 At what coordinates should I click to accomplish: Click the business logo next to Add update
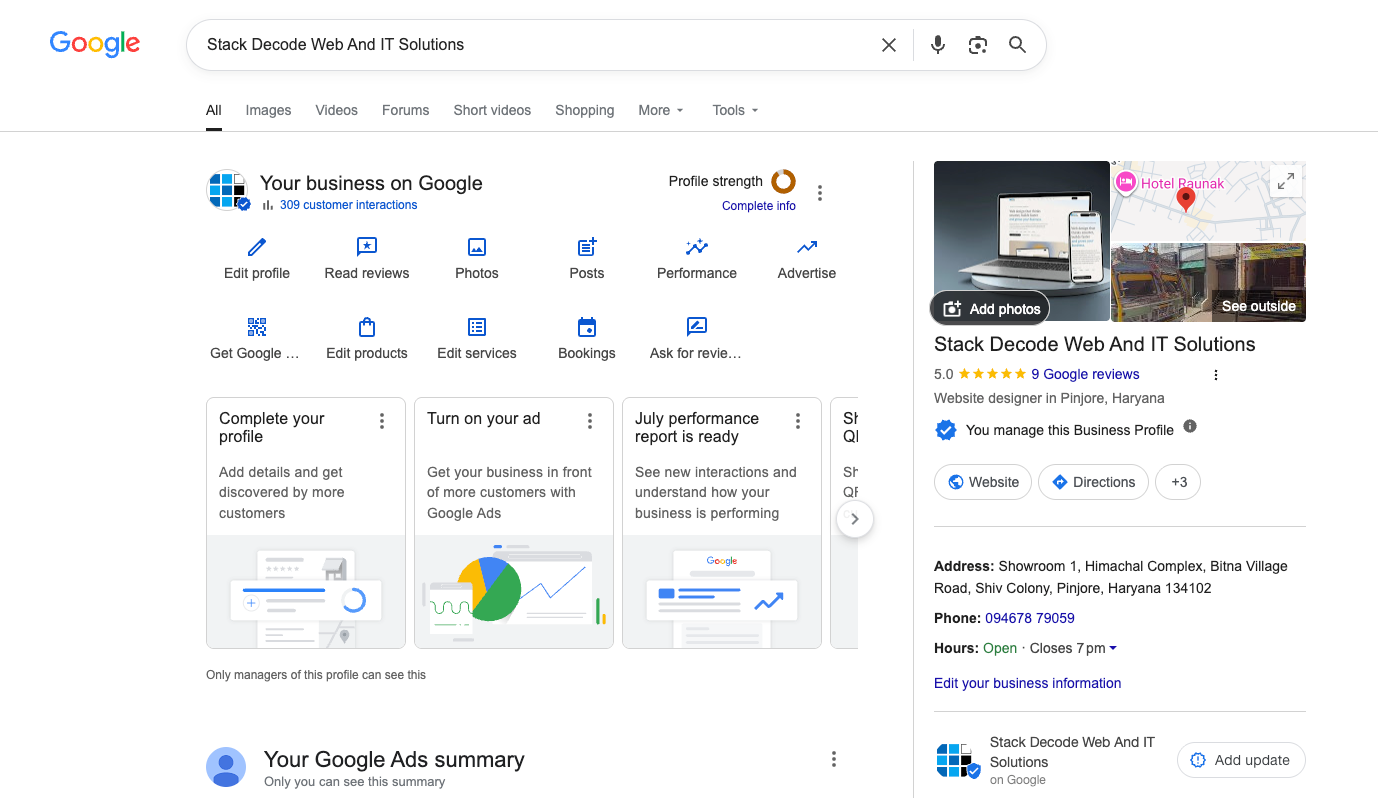958,760
